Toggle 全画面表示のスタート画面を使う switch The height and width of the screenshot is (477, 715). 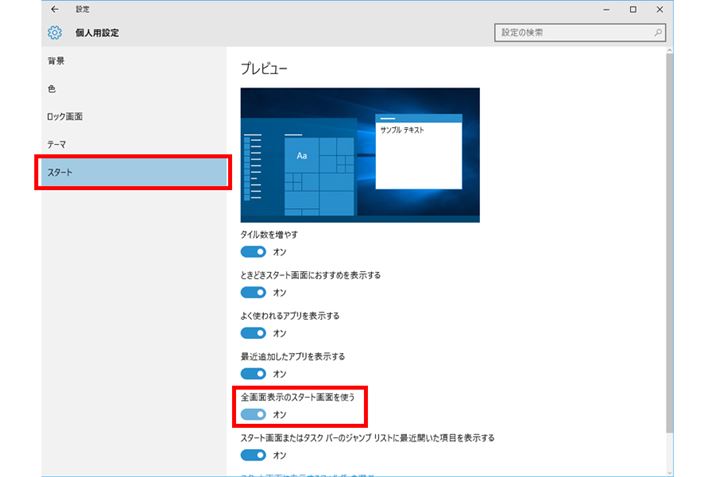(x=254, y=414)
